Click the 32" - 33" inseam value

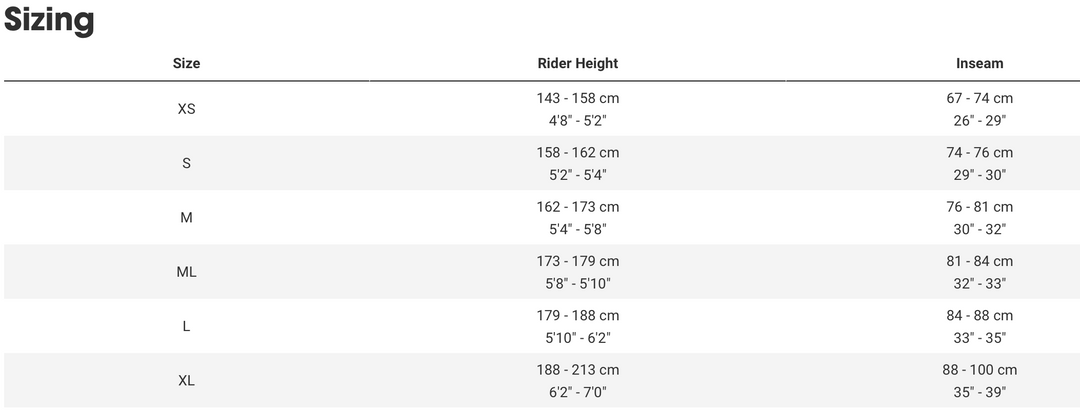click(979, 283)
